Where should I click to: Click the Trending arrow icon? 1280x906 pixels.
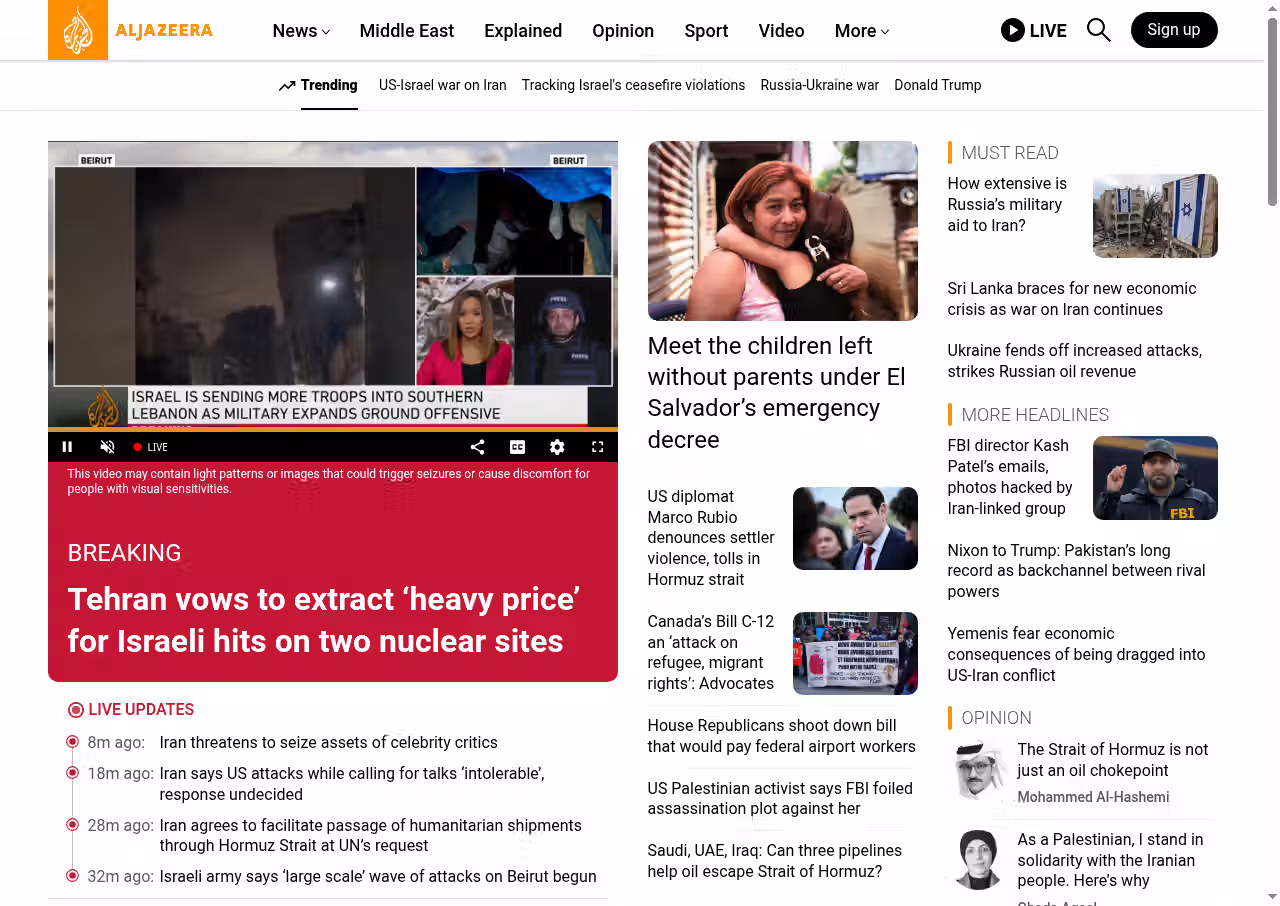click(287, 85)
